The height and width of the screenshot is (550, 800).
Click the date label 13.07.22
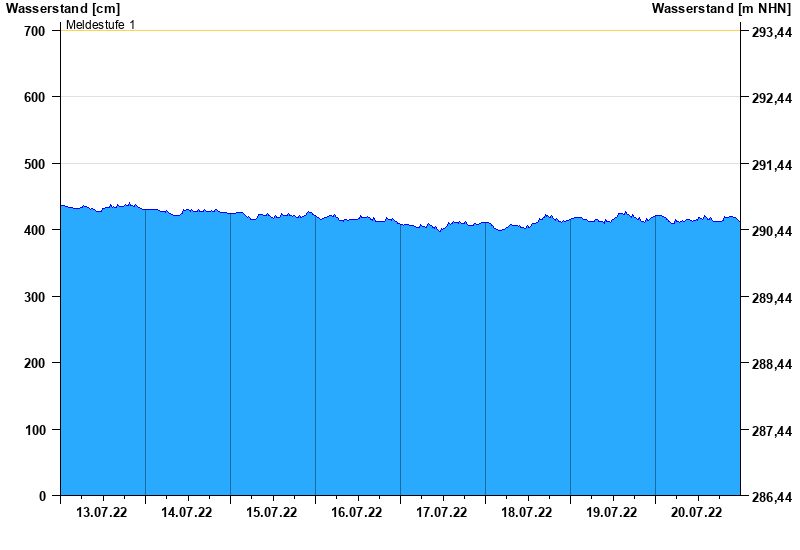coord(102,512)
